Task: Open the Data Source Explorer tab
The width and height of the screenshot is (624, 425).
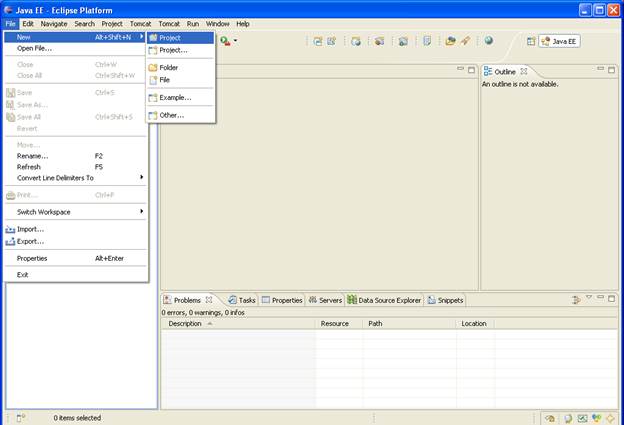Action: point(384,300)
